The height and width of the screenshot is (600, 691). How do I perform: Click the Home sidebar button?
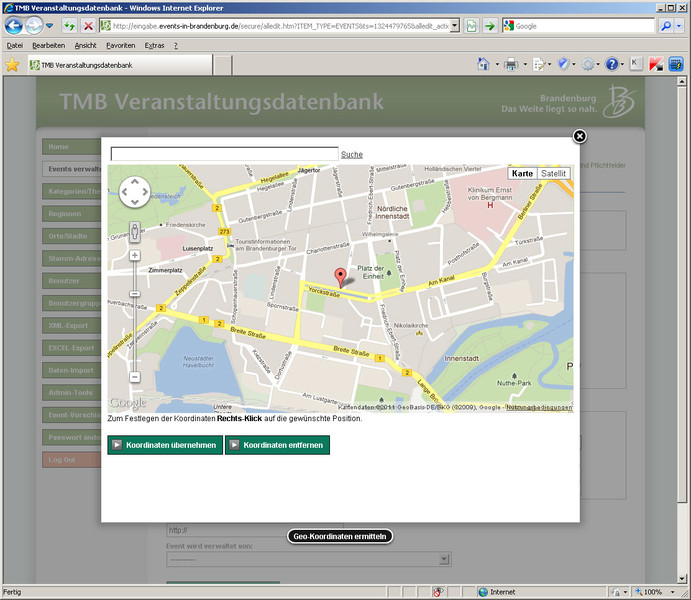point(72,147)
